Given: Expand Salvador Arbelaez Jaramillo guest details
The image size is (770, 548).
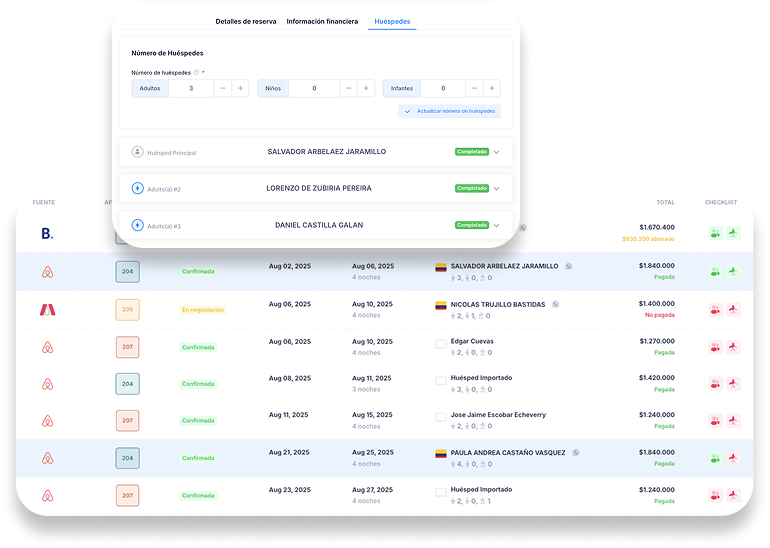Looking at the screenshot, I should coord(497,152).
